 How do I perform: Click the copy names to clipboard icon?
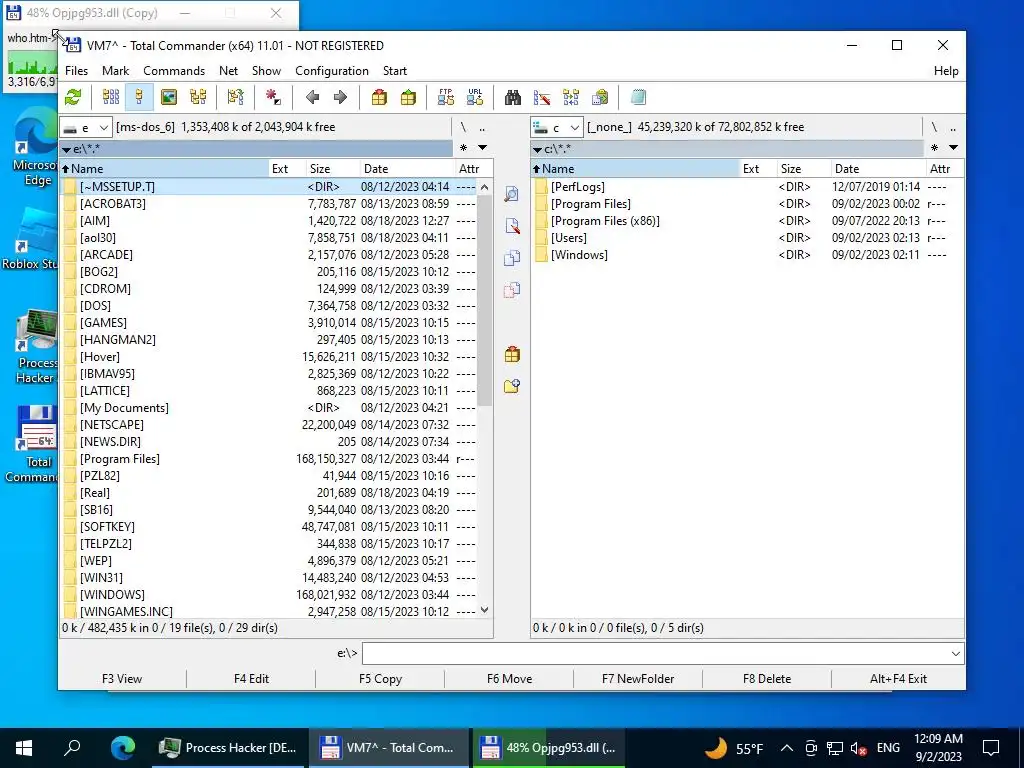click(600, 97)
